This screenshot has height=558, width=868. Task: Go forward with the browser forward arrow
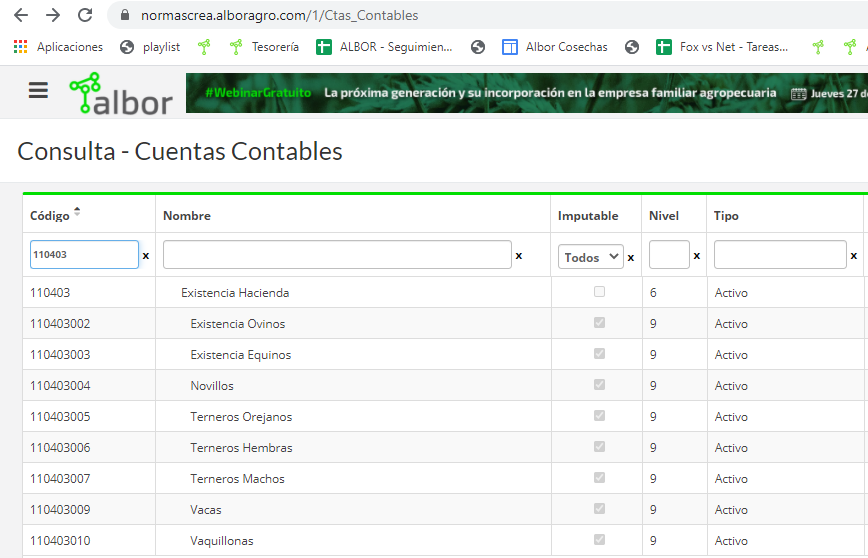[x=53, y=15]
